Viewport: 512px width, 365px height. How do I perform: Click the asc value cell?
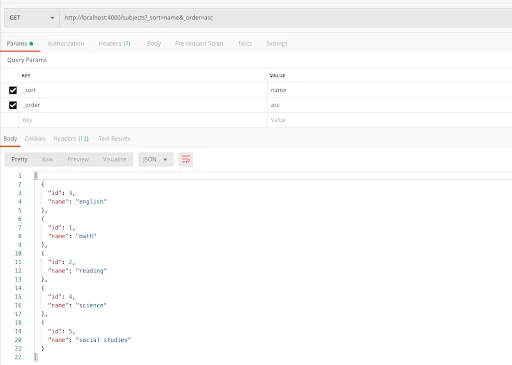coord(390,105)
